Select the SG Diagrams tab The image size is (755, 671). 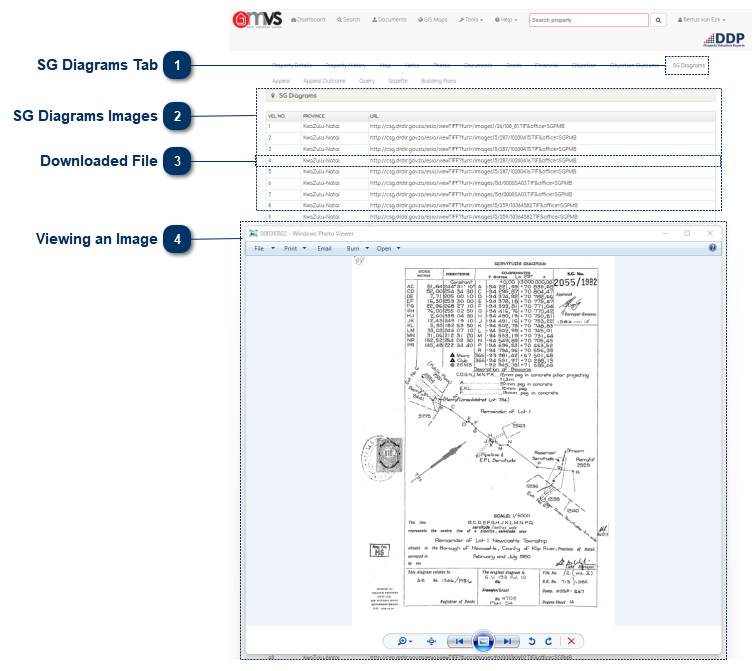688,65
